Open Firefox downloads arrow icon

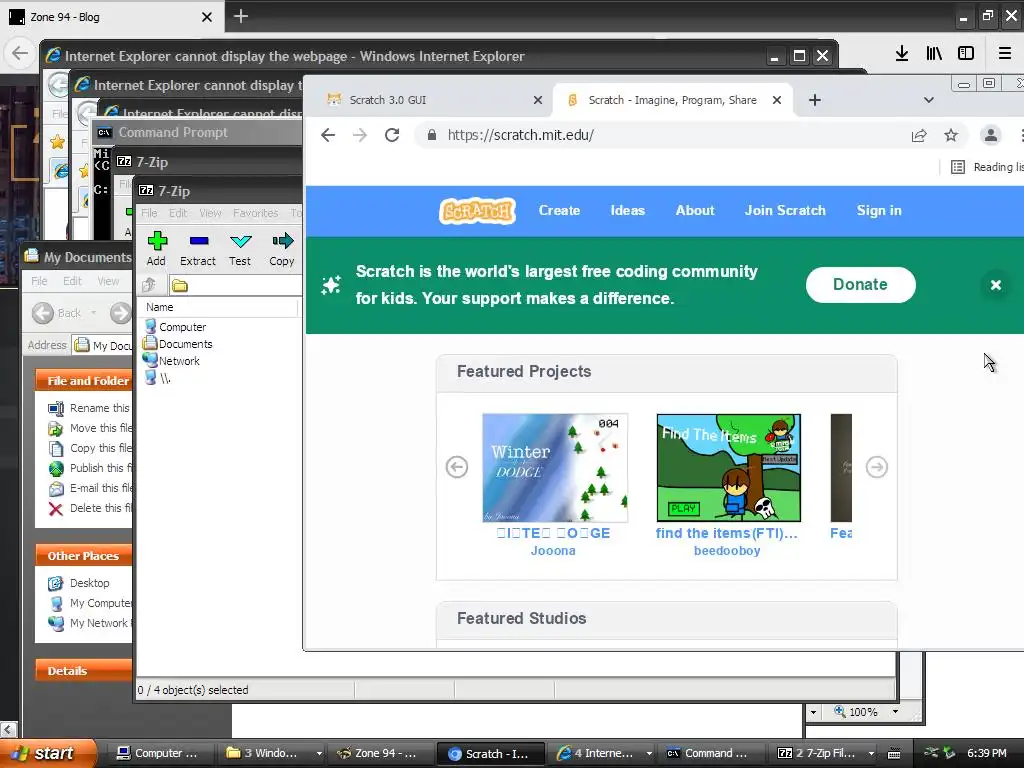click(x=902, y=54)
